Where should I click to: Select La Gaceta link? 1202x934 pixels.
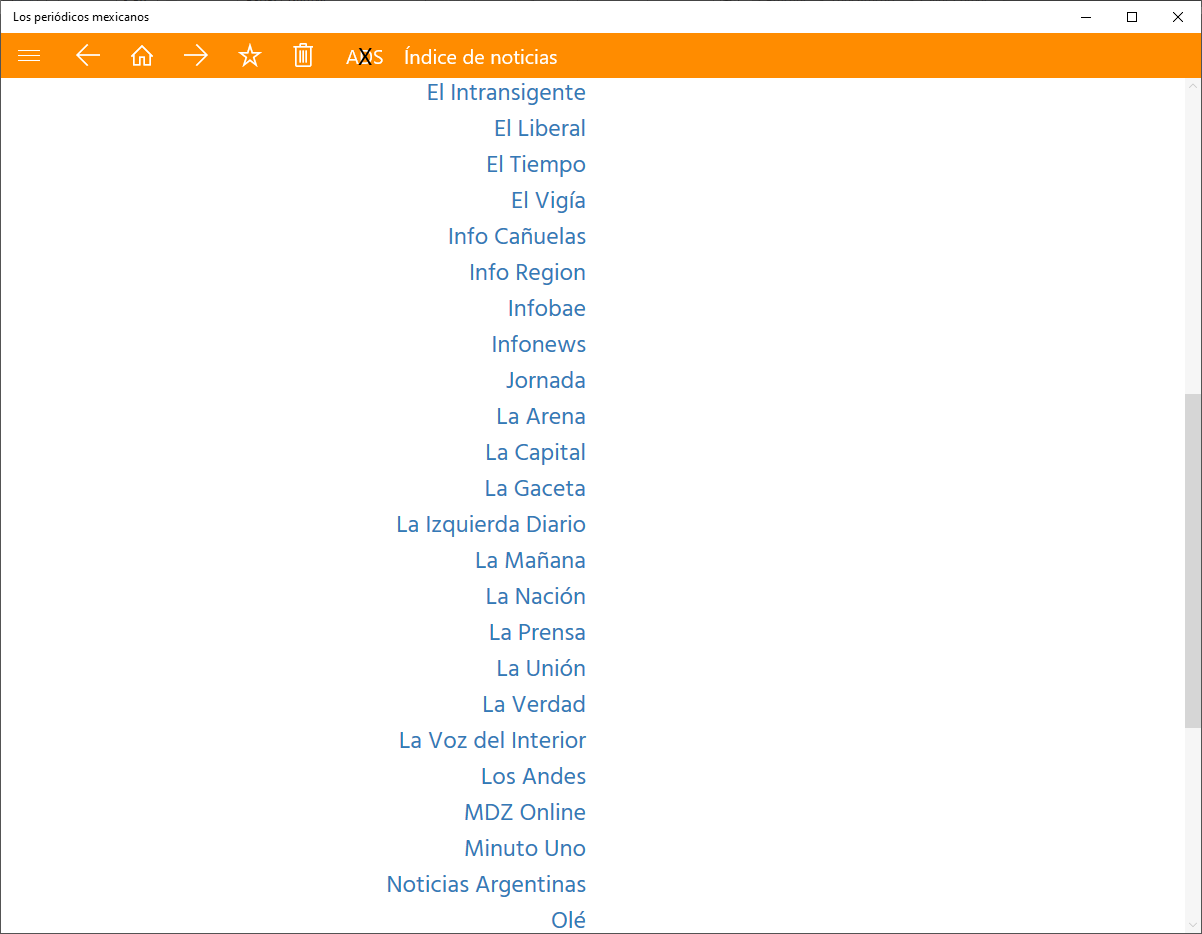pos(535,488)
